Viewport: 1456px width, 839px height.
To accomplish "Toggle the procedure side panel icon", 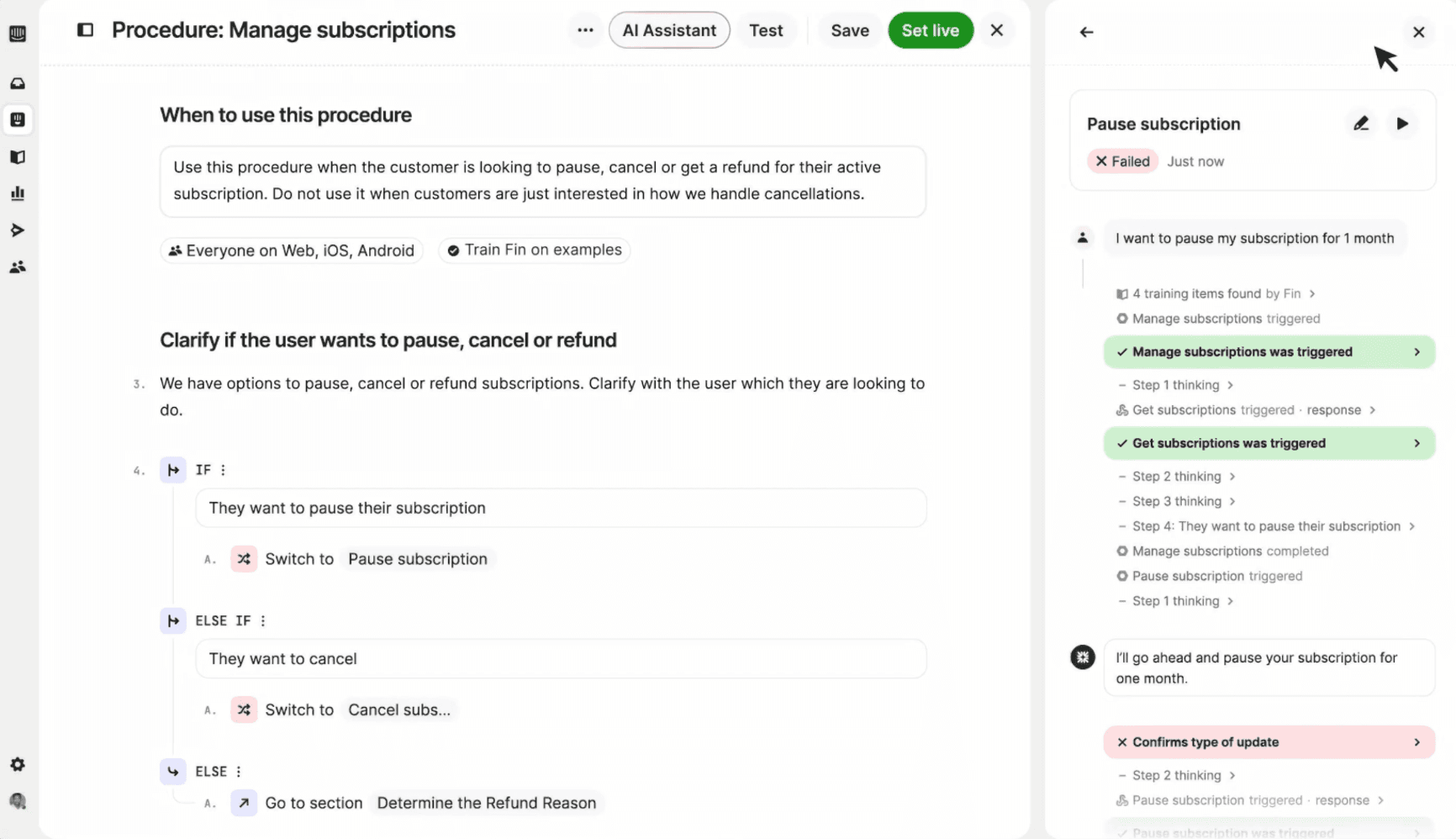I will pyautogui.click(x=85, y=30).
